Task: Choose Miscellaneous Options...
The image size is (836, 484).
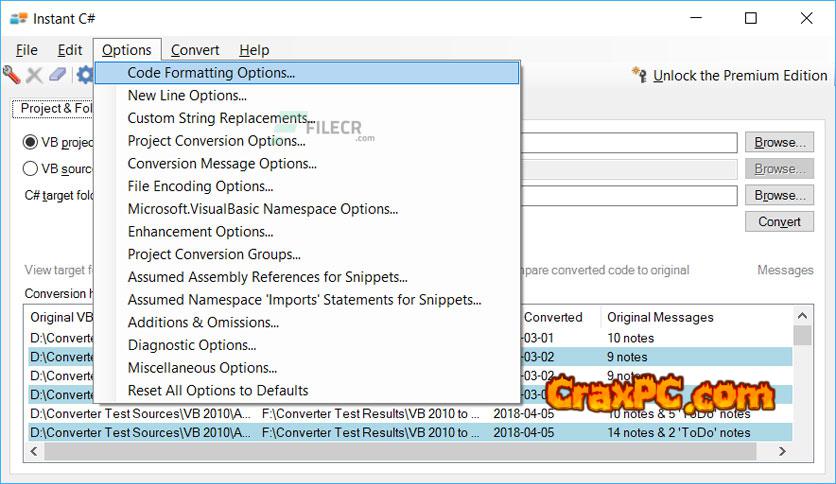Action: (307, 368)
